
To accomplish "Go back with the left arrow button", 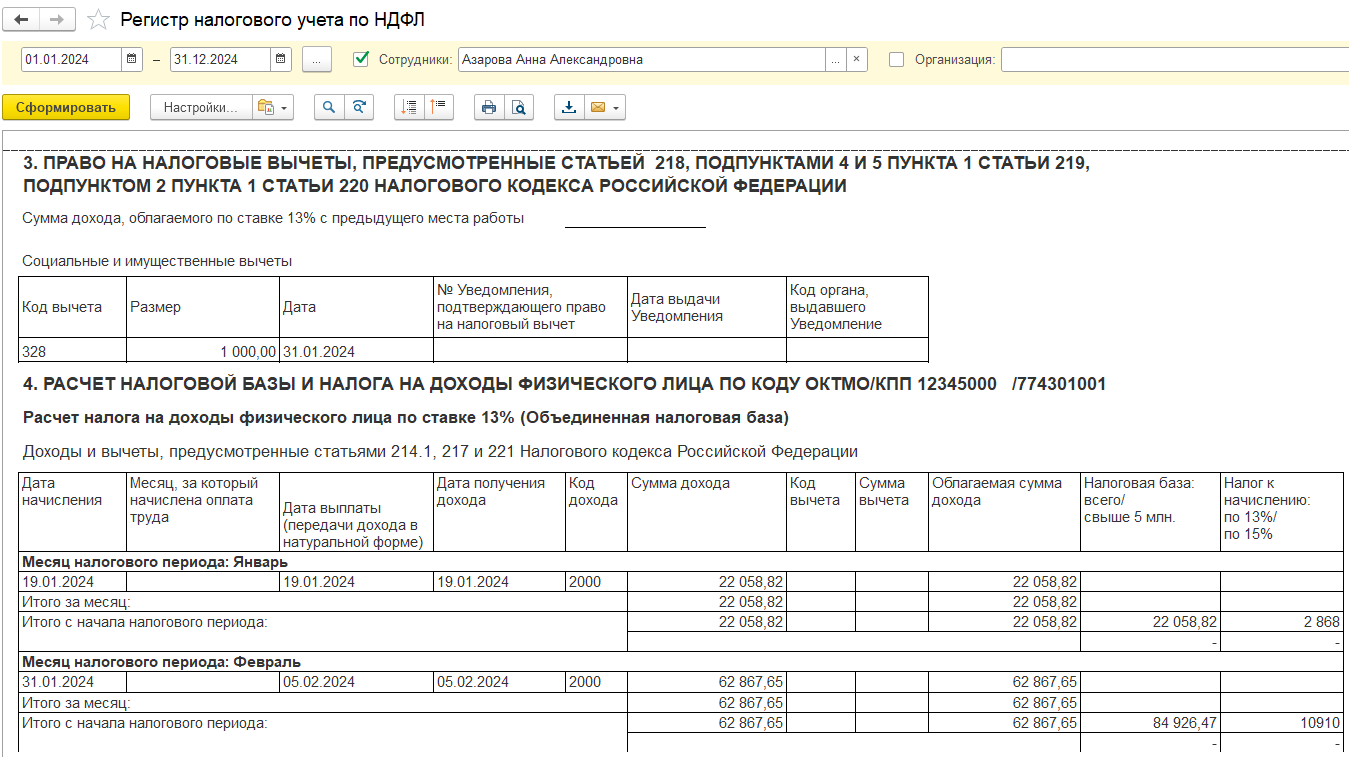I will (x=23, y=20).
